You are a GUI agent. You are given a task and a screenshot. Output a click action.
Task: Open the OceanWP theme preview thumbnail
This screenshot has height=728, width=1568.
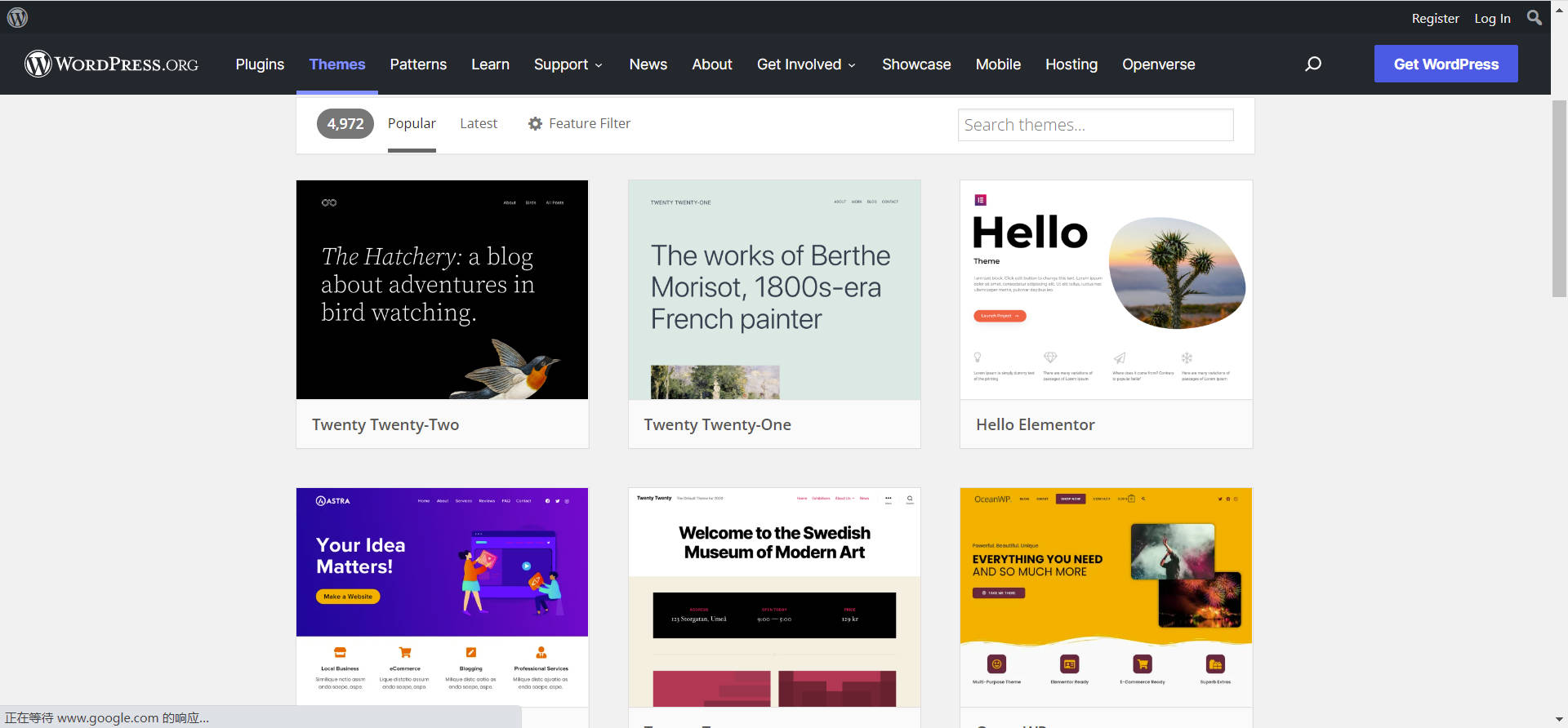(x=1106, y=597)
